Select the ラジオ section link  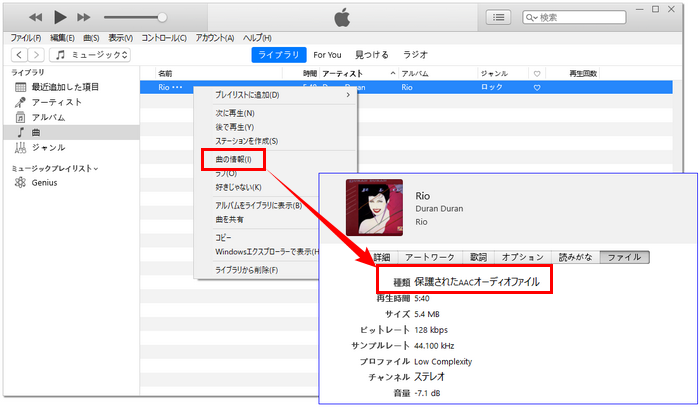pos(415,55)
